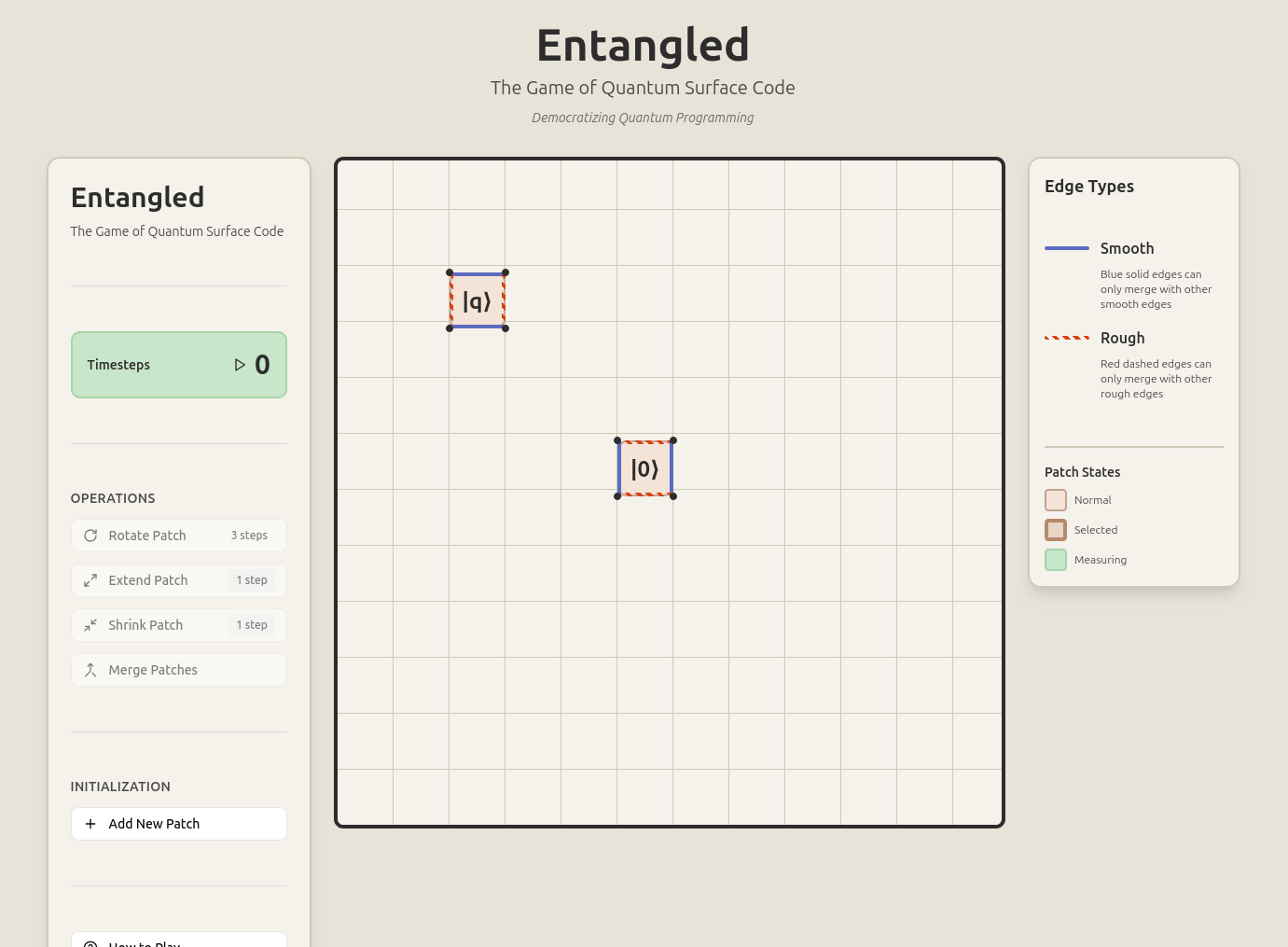Expand the Initialization section
The image size is (1288, 947).
click(120, 787)
